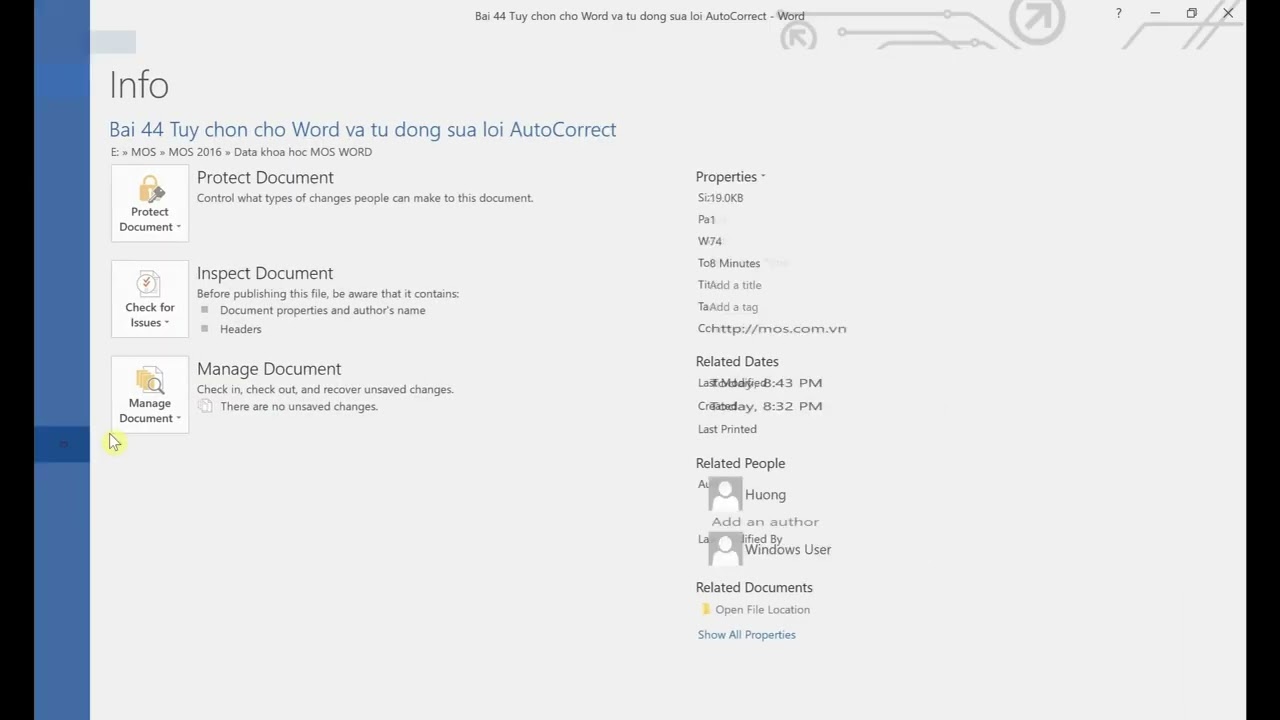Screen dimensions: 1280x720
Task: Click 'Document properties and author's name' item
Action: click(x=322, y=310)
